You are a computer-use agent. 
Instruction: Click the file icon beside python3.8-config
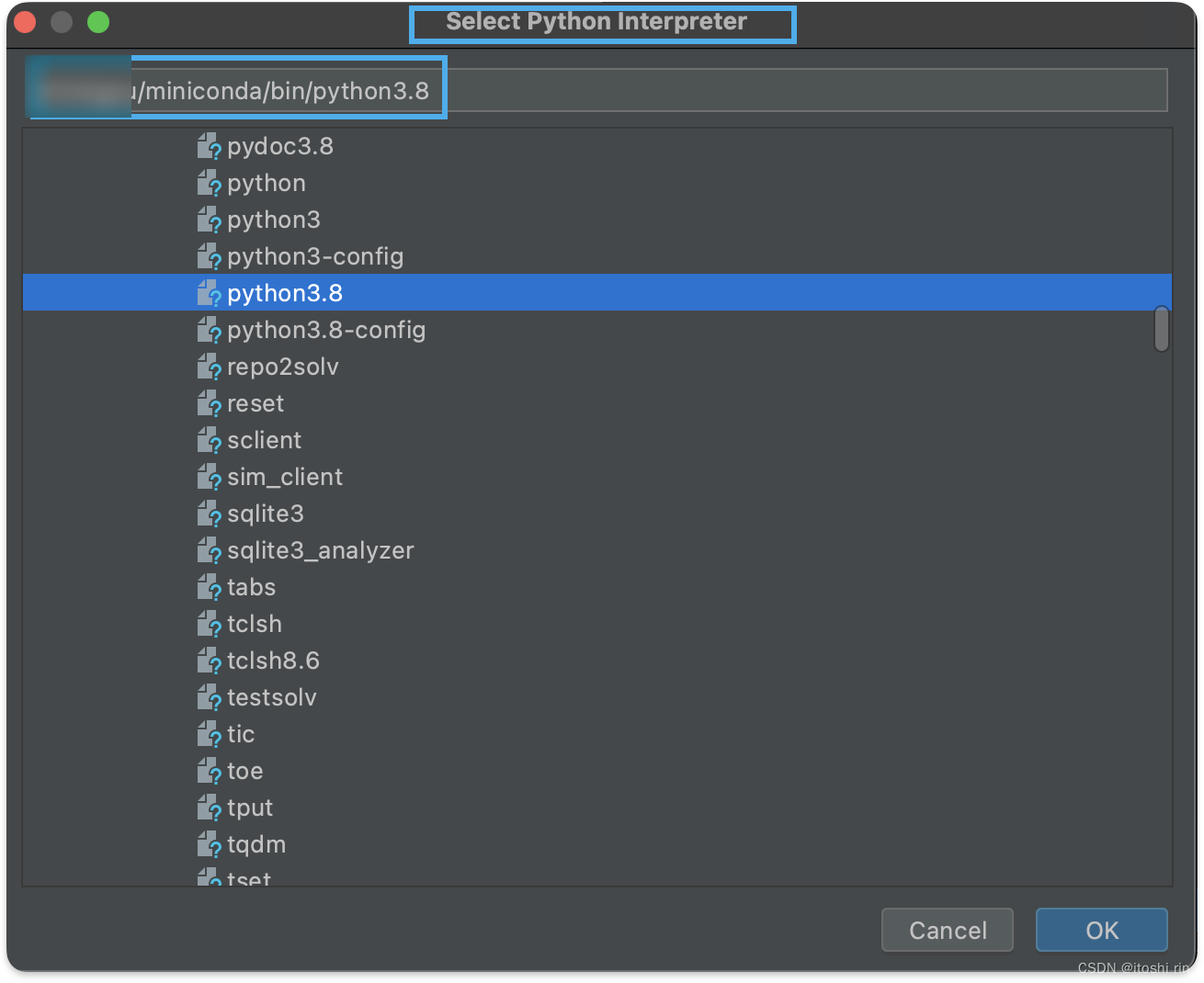click(x=210, y=330)
